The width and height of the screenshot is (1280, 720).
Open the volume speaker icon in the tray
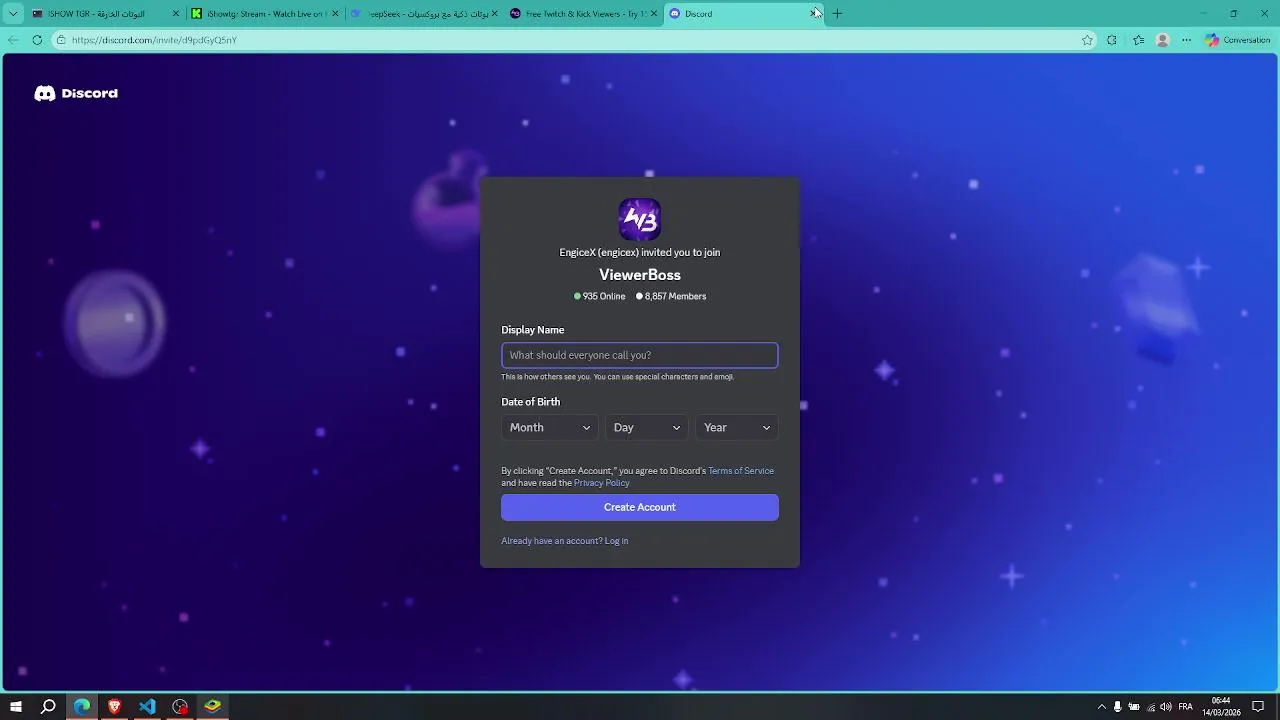(1166, 707)
